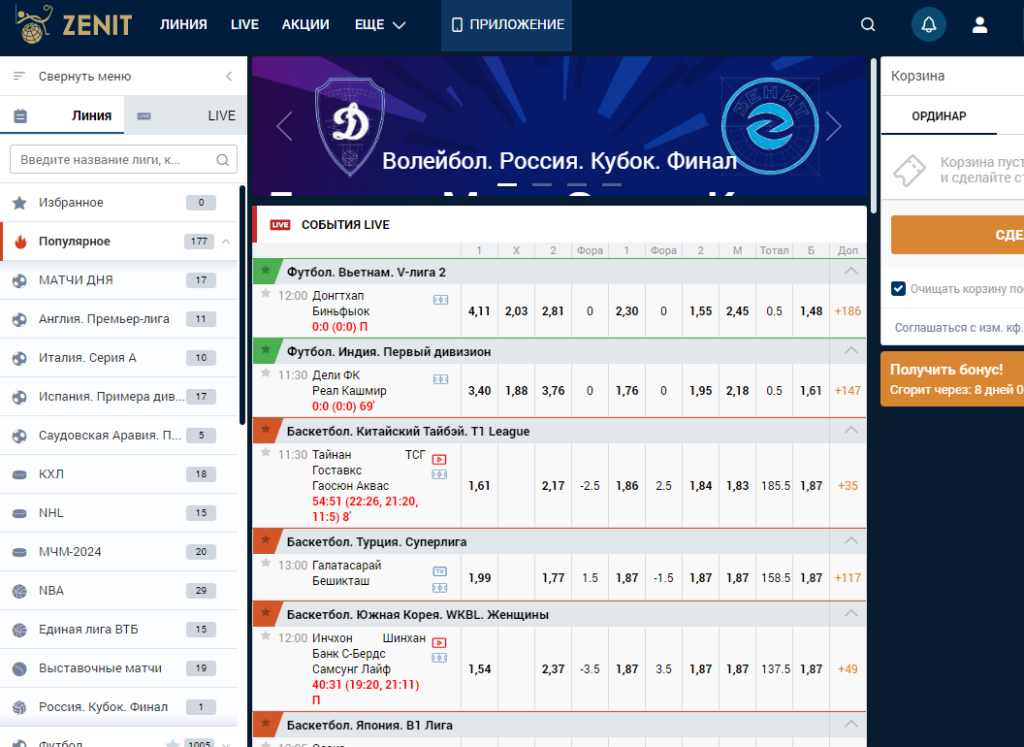Image resolution: width=1024 pixels, height=747 pixels.
Task: Open ЛИНИЯ in top navigation
Action: pos(184,25)
